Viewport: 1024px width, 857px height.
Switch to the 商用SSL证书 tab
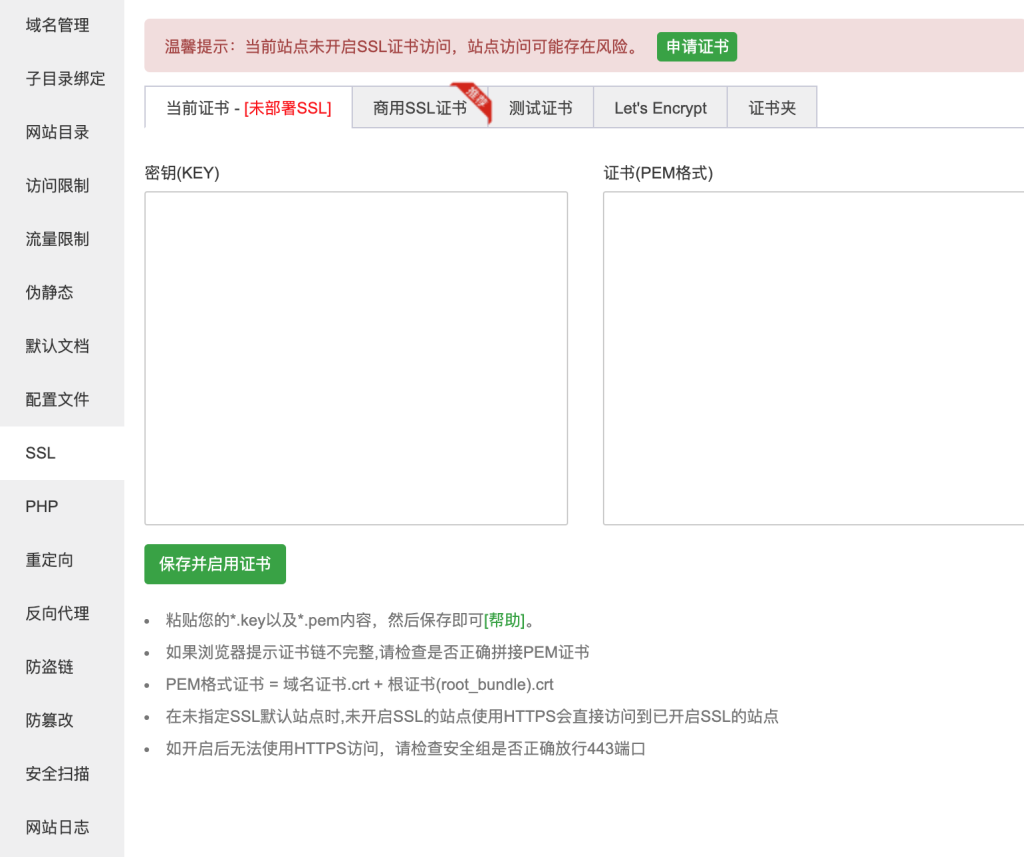(421, 106)
